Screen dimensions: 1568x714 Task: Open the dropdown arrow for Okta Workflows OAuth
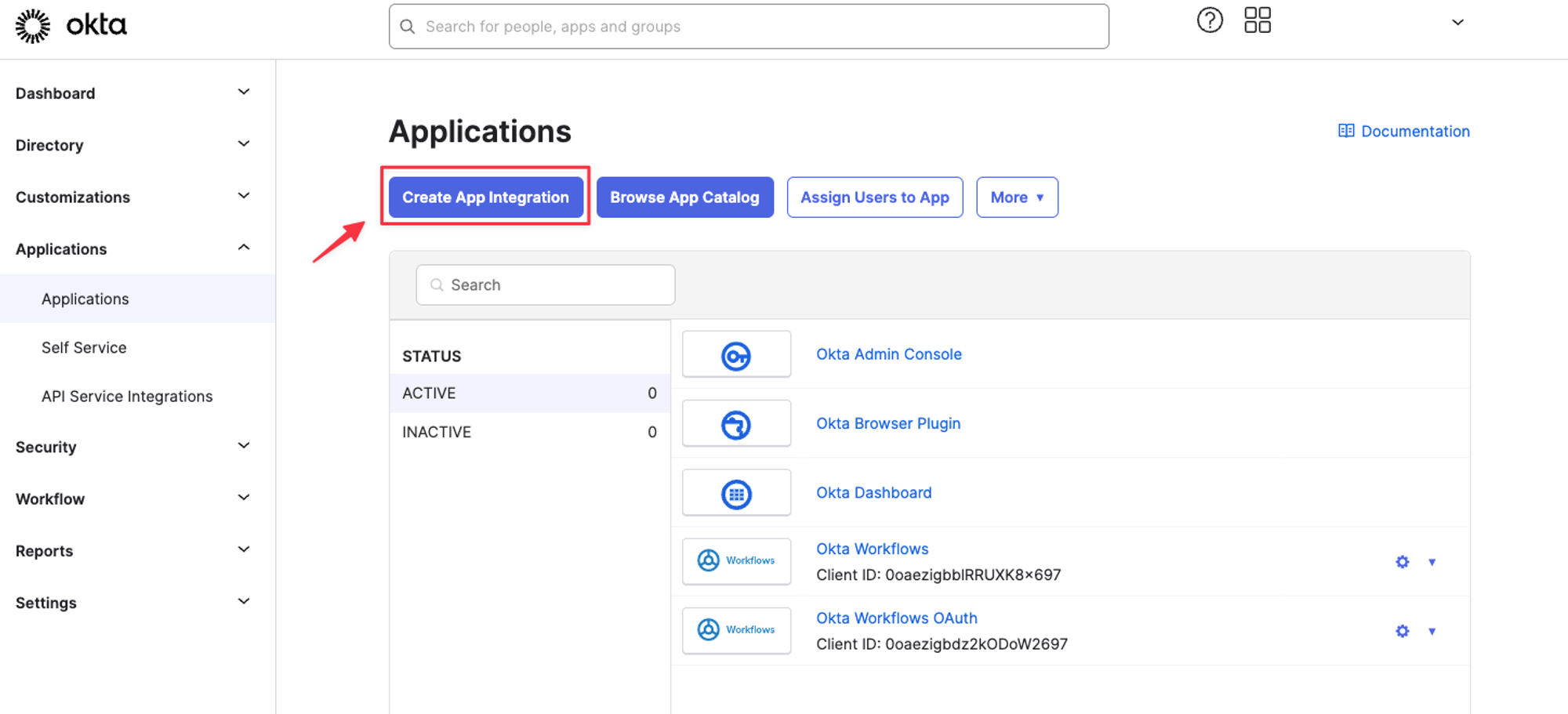[1432, 631]
